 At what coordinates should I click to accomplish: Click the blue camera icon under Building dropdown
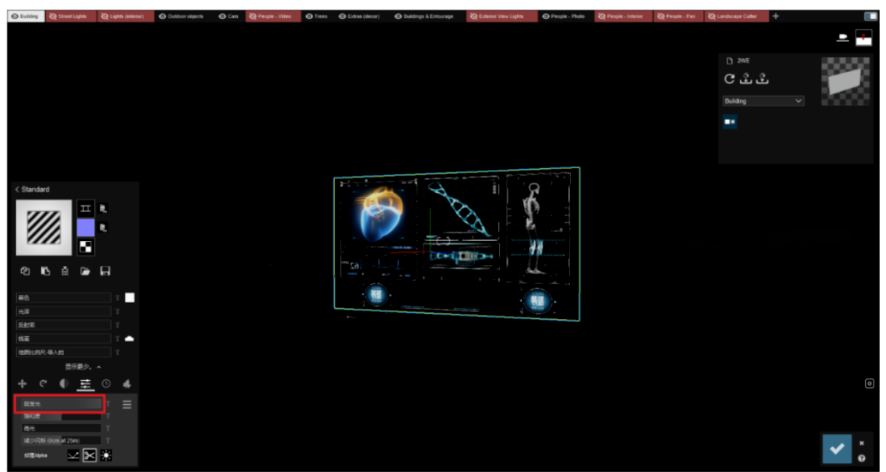tap(730, 122)
